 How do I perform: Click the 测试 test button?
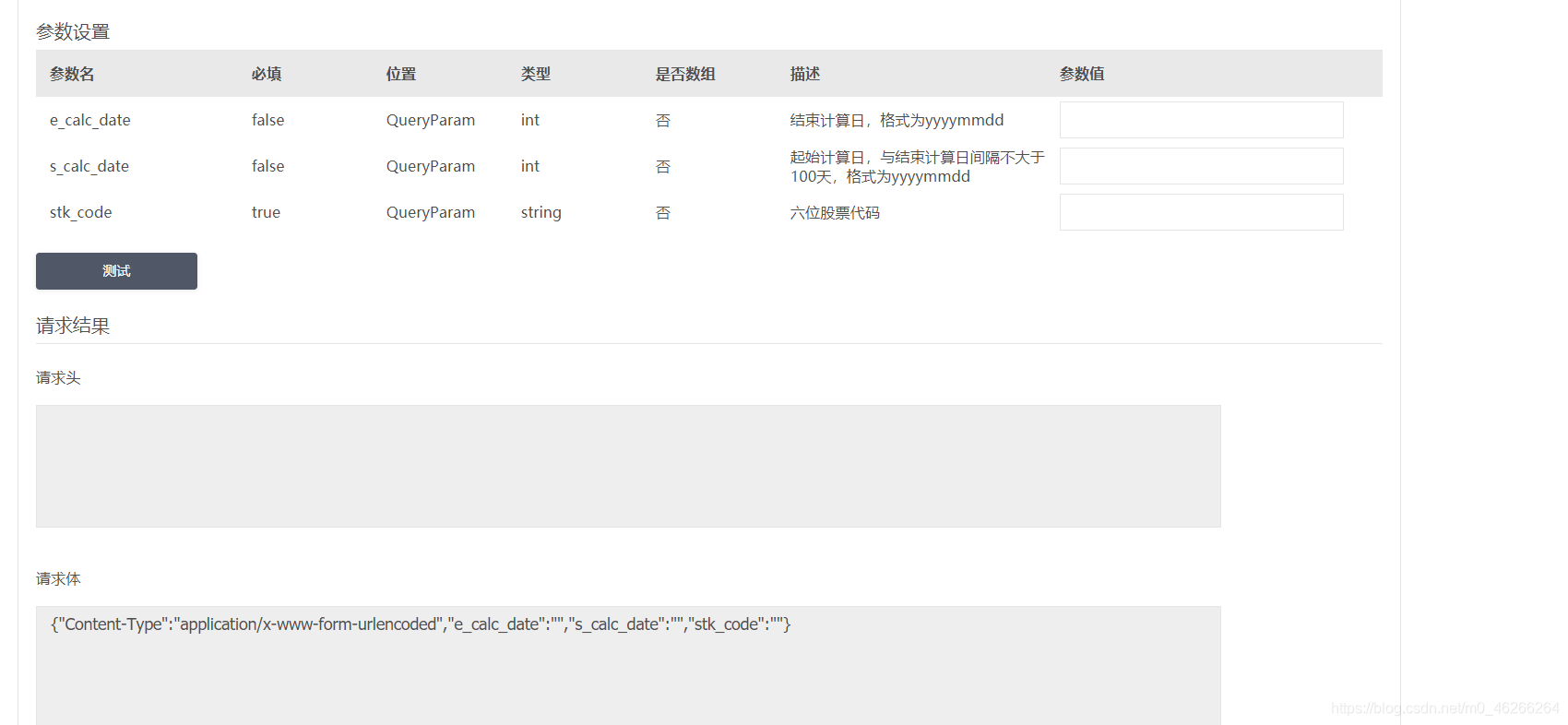point(116,271)
